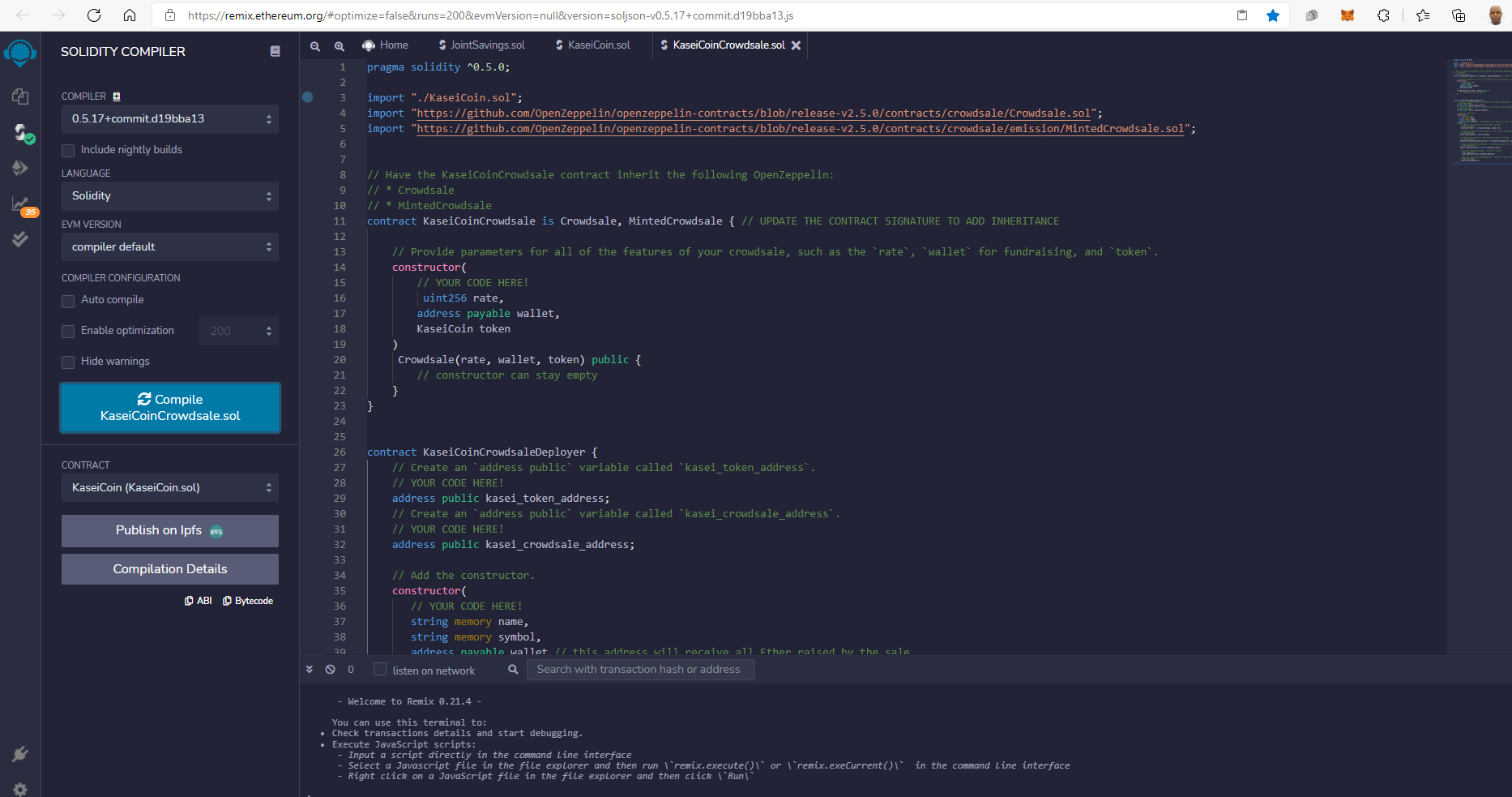Click the transaction hash search field
Screen dimensions: 1512x797
click(x=640, y=670)
